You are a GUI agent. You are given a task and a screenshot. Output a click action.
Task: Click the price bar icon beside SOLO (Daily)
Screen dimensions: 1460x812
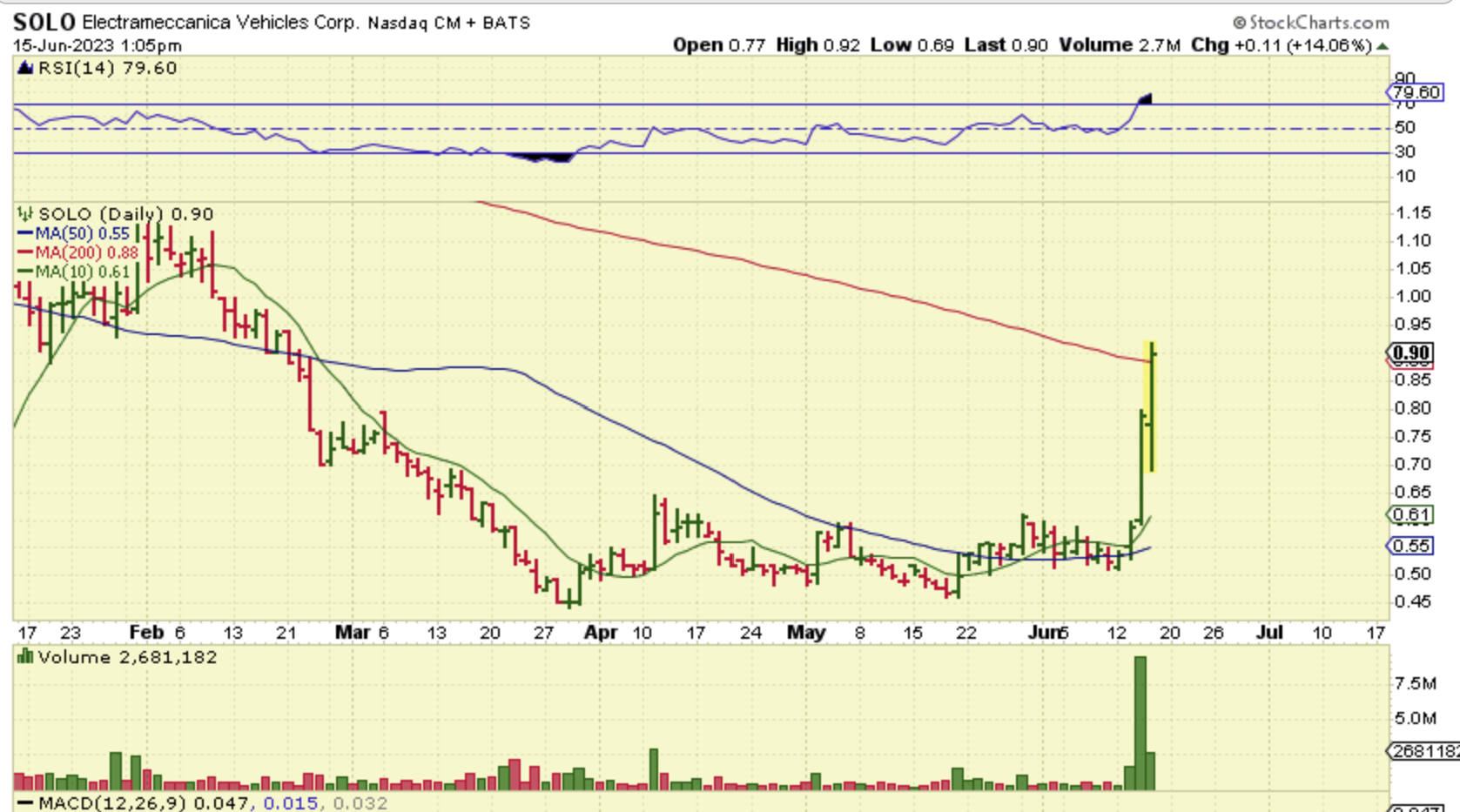pos(25,214)
